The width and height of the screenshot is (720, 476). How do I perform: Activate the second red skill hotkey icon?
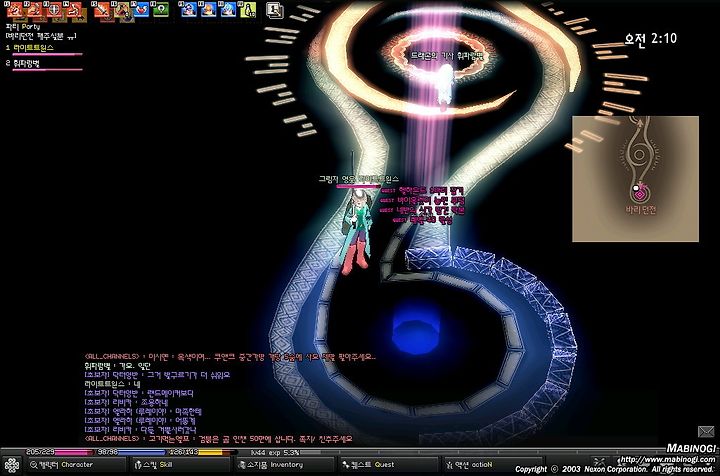click(34, 9)
